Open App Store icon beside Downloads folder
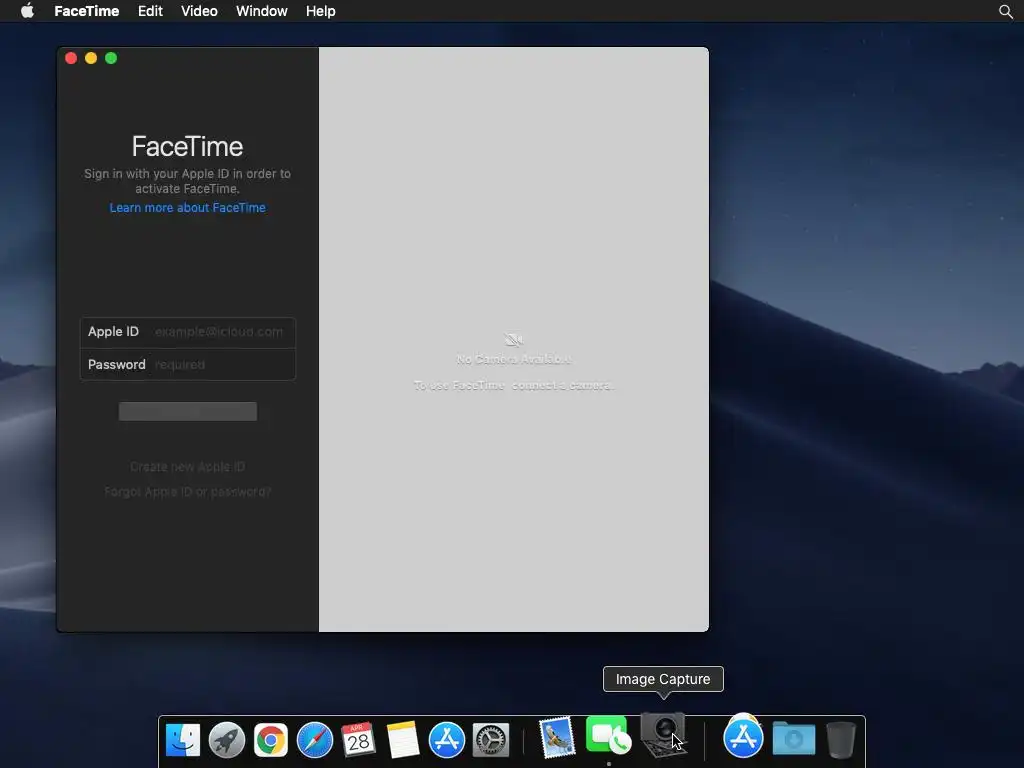 [x=743, y=737]
